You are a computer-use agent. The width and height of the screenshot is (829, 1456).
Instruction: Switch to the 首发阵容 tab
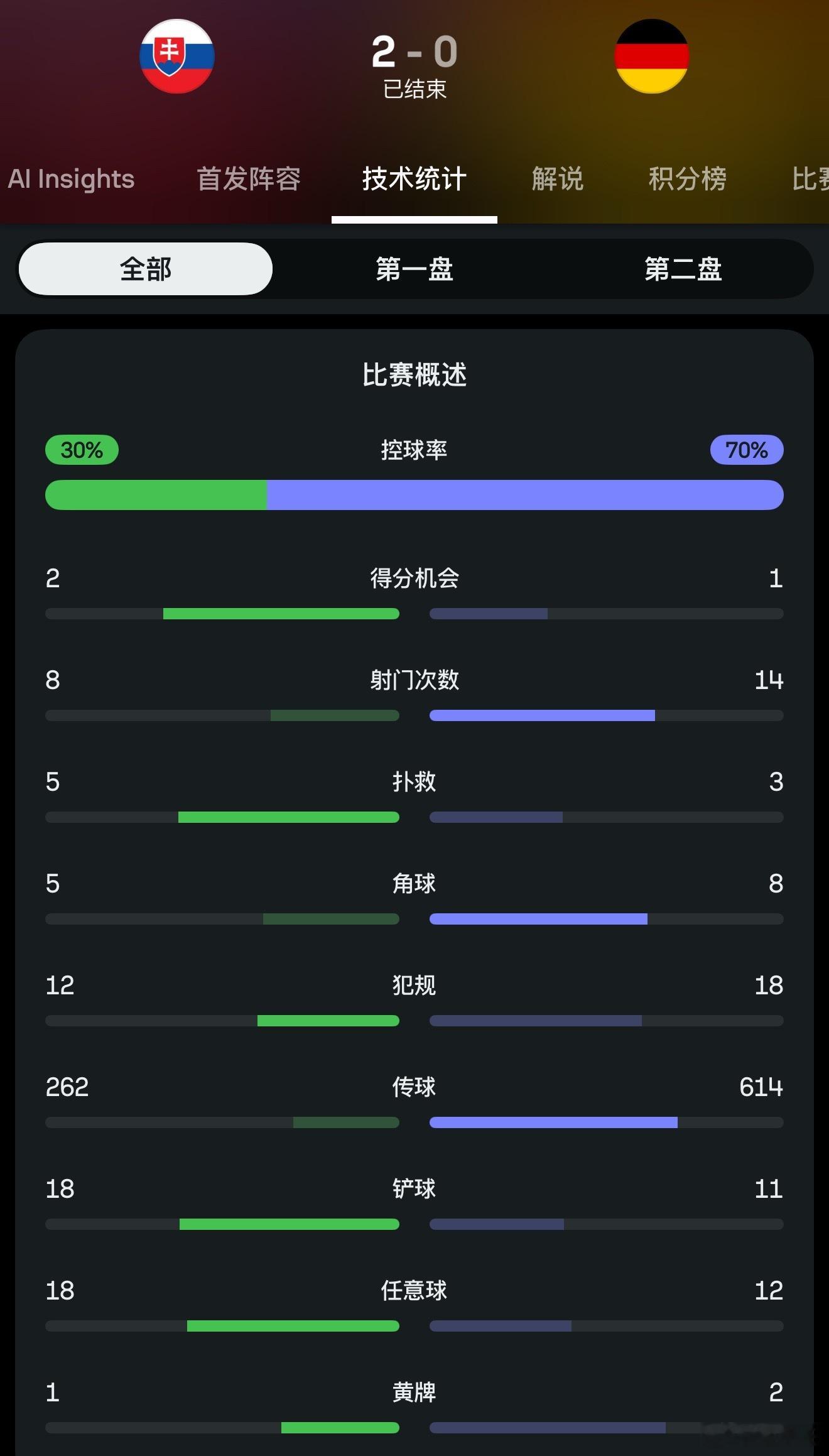coord(249,179)
